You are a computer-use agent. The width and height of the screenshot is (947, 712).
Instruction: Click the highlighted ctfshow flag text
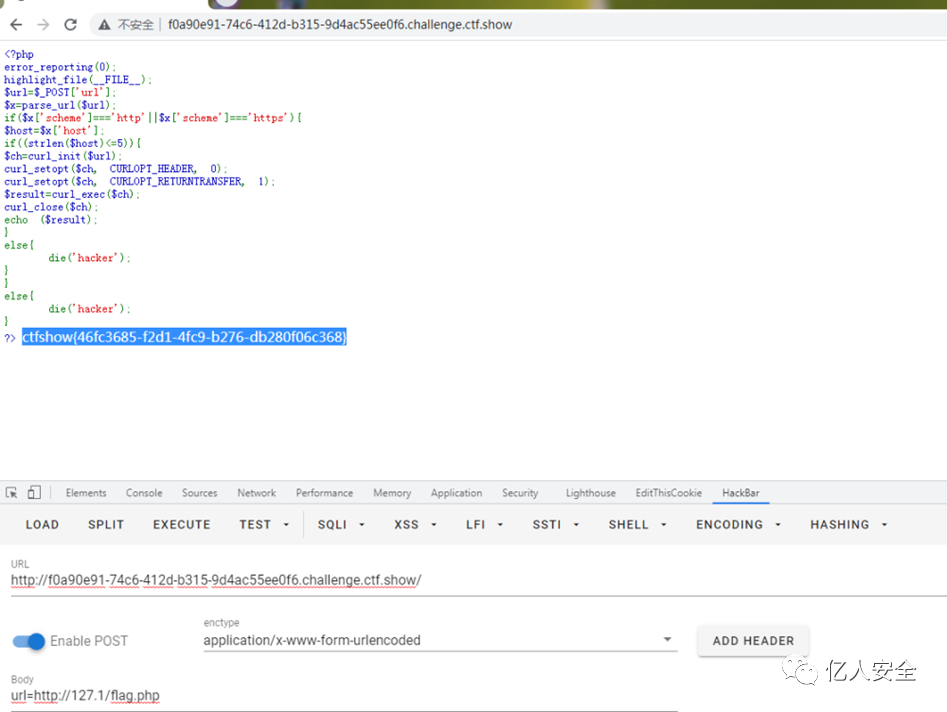184,337
